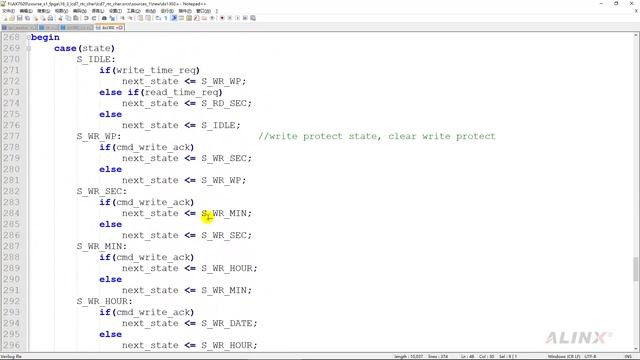
Task: Start macro recording with the red Record icon
Action: [x=222, y=18]
